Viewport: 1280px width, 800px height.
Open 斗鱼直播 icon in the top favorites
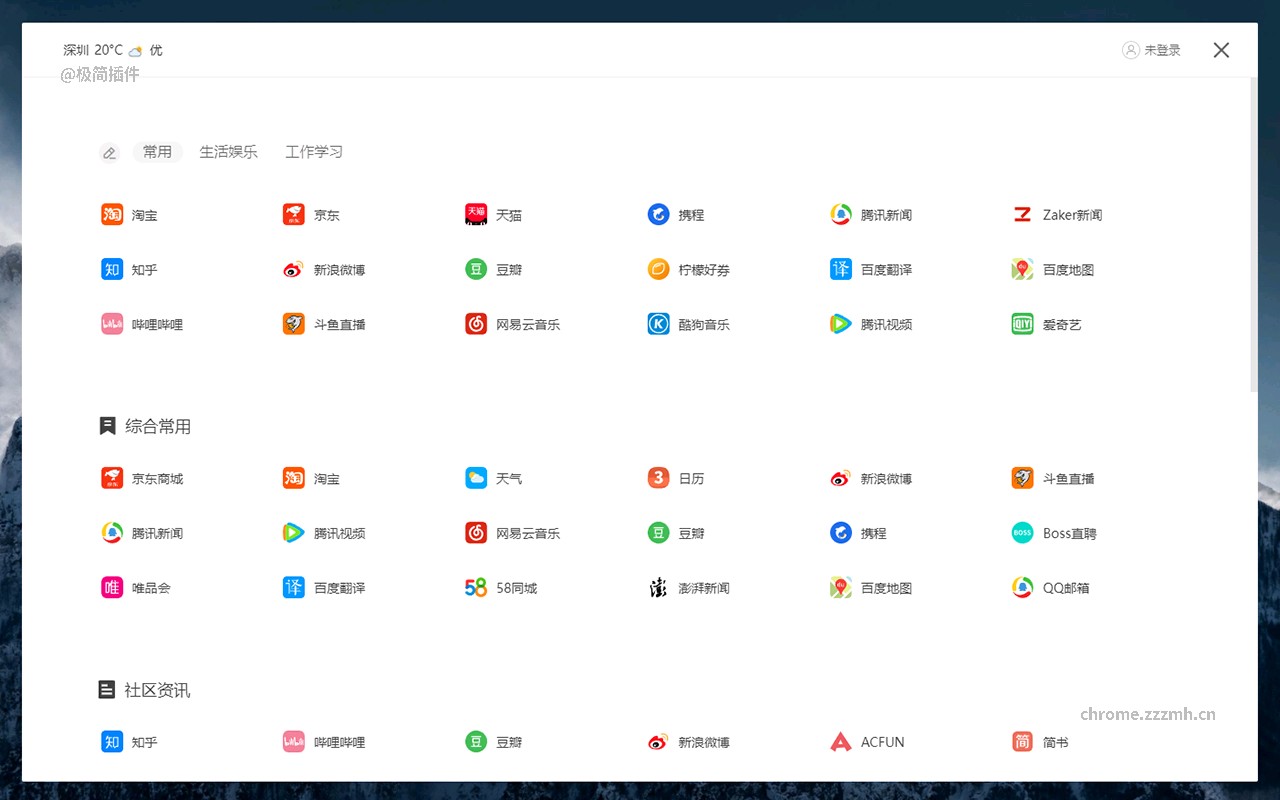(x=294, y=324)
